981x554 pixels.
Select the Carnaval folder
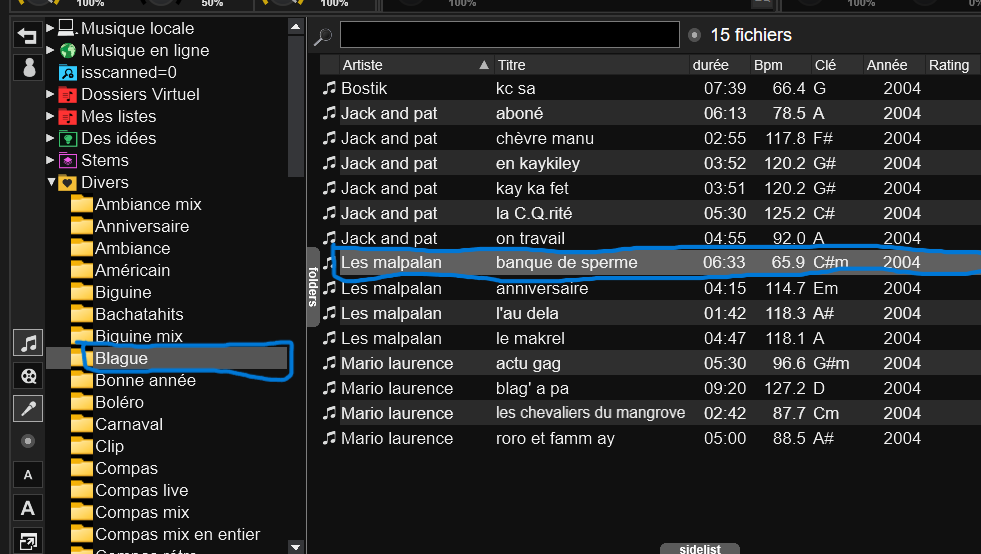tap(128, 424)
